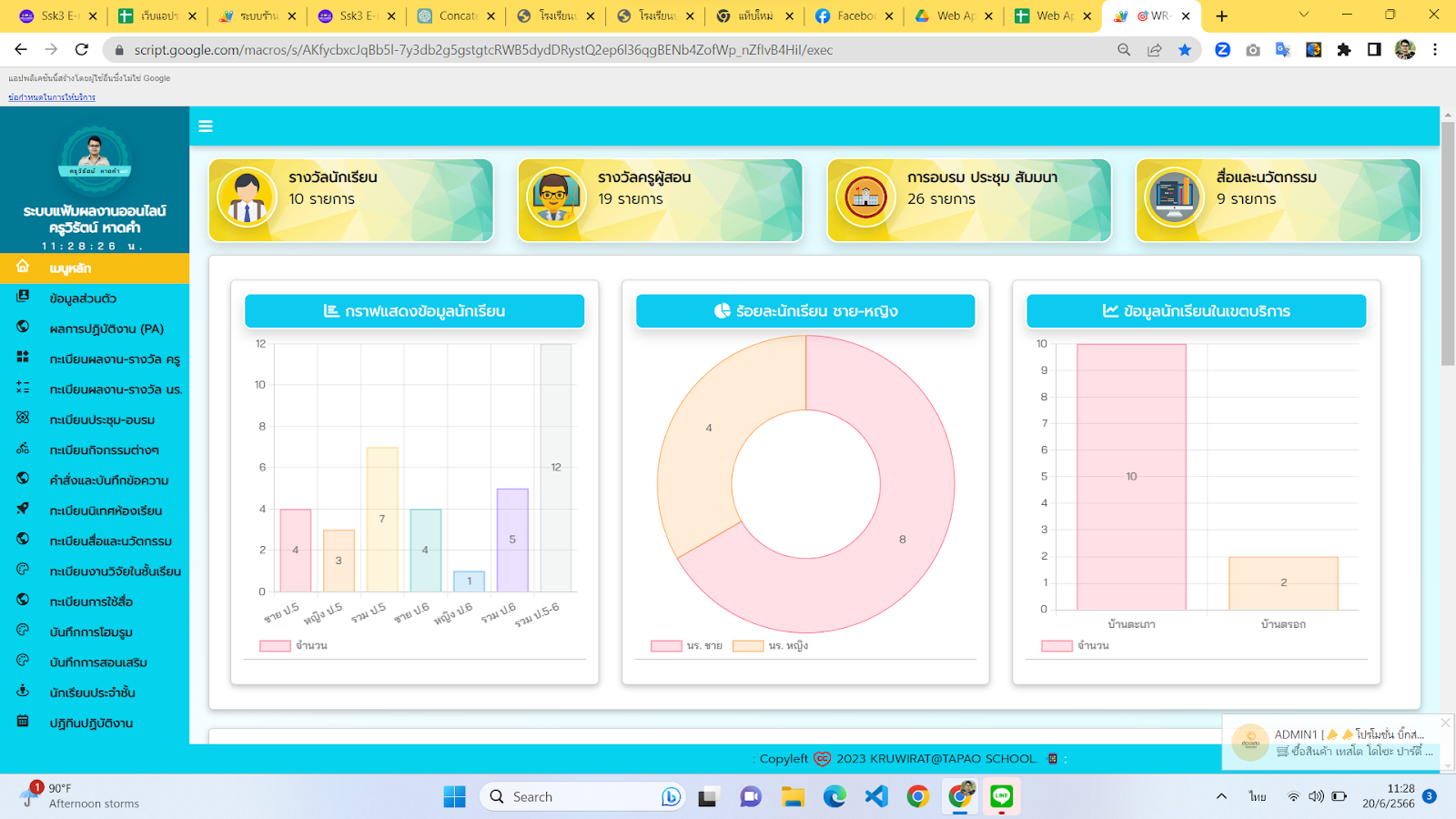
Task: Click the media and innovation computer icon
Action: coord(1174,197)
